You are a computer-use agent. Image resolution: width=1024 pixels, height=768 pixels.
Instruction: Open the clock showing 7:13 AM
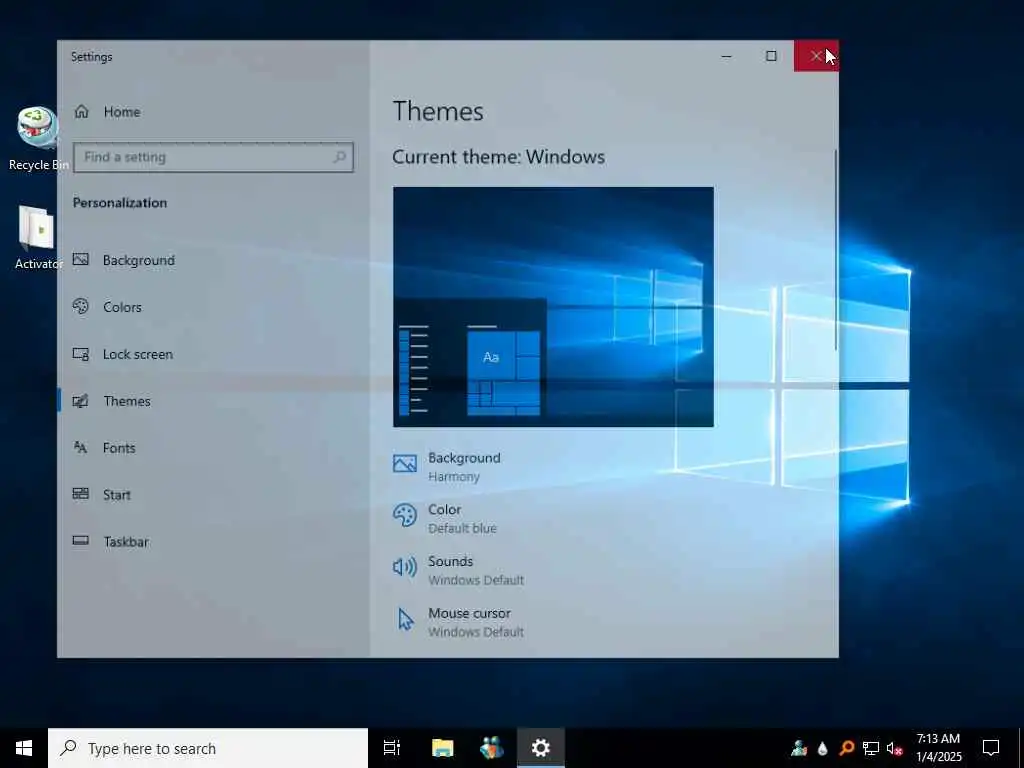coord(938,748)
